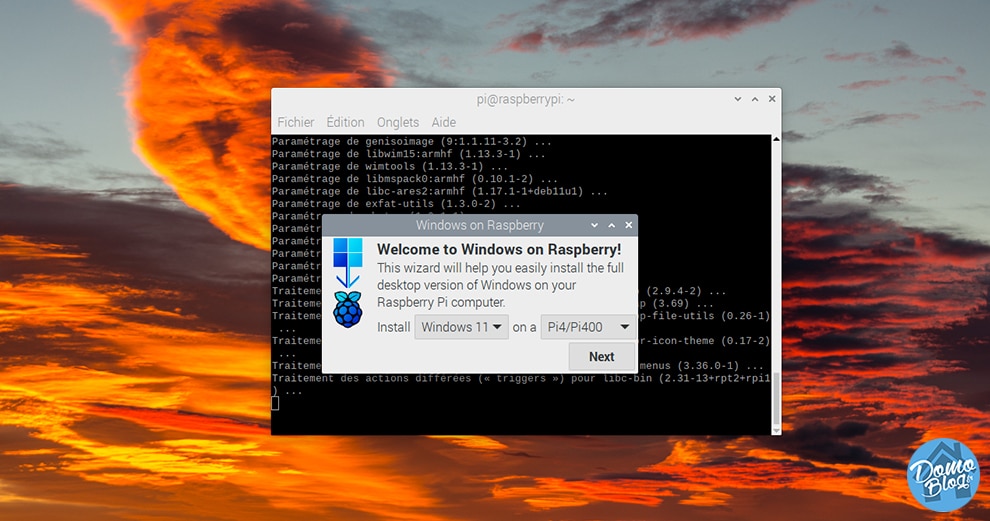This screenshot has height=521, width=990.
Task: Open the Édition menu in terminal
Action: (x=345, y=122)
